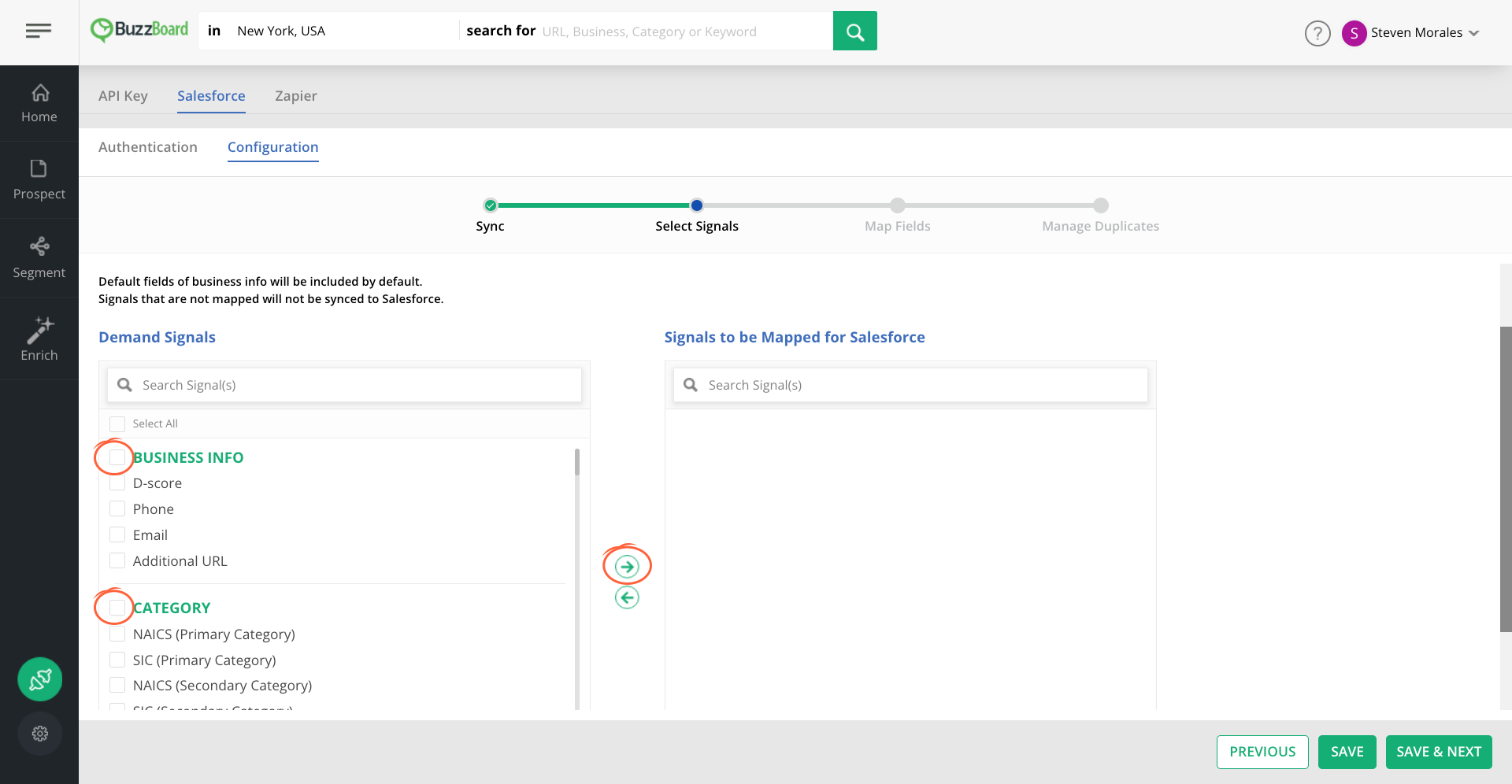Check the SIC (Primary Category) checkbox
1512x784 pixels.
pyautogui.click(x=117, y=660)
